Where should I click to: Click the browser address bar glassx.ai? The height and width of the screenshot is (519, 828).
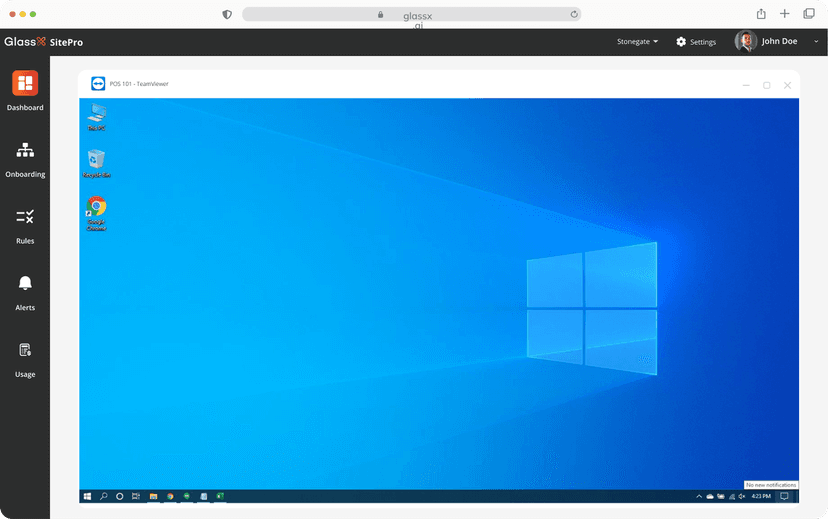[411, 15]
